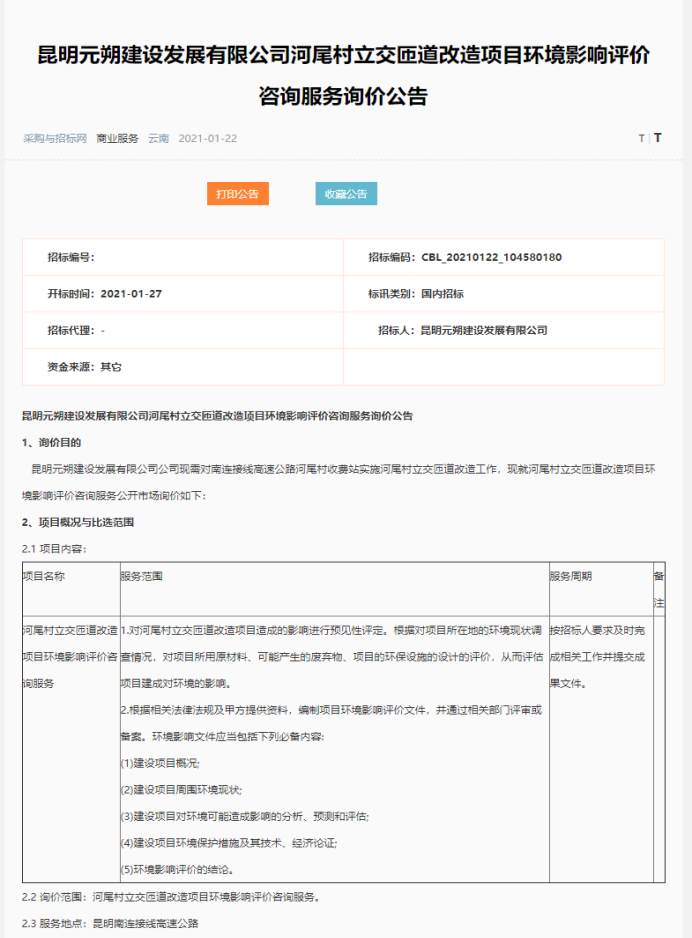
Task: Go to the 云南 region link
Action: click(158, 138)
